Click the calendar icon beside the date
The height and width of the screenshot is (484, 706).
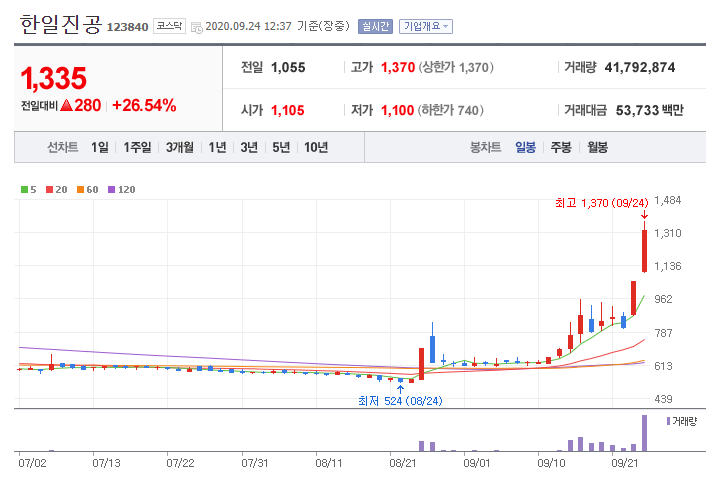point(196,27)
